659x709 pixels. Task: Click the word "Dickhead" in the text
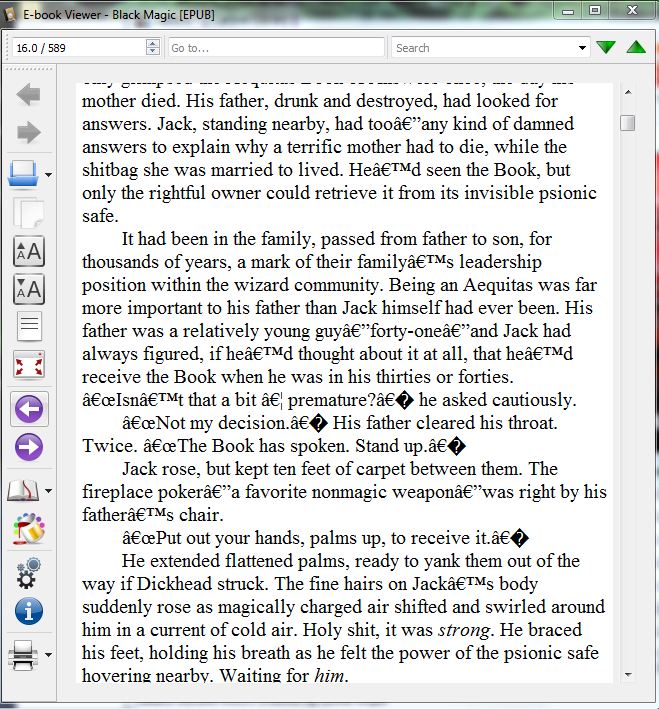[174, 584]
